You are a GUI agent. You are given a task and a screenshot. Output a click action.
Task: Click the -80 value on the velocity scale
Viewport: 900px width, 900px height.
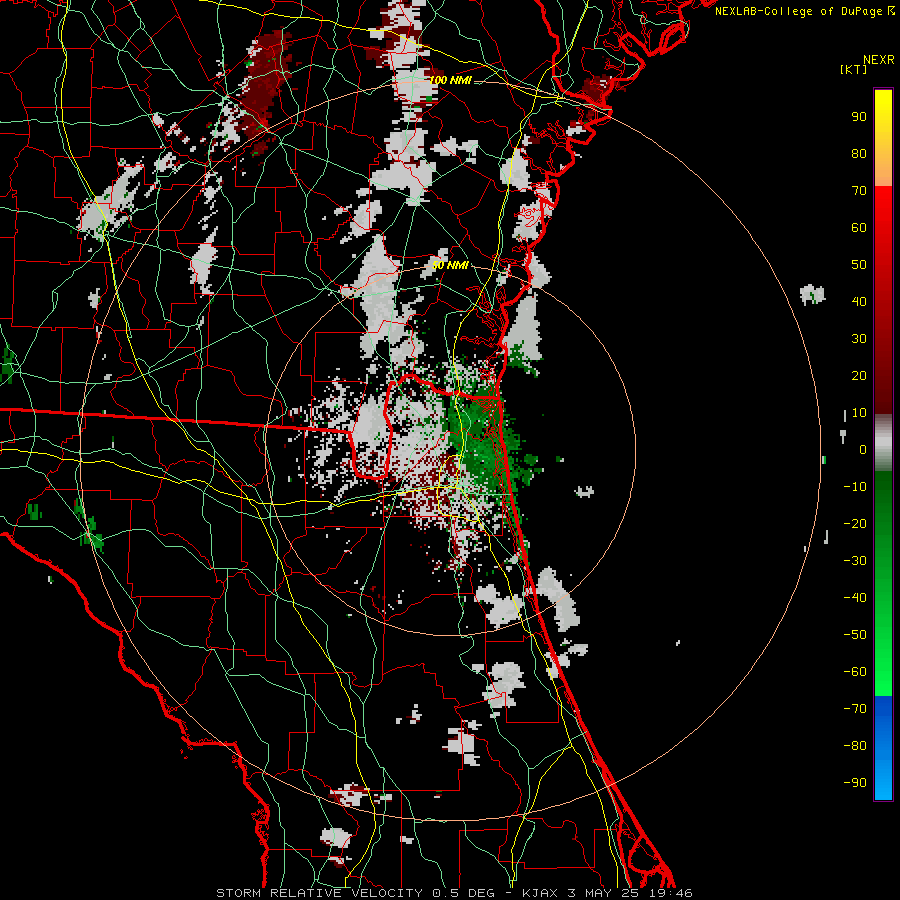click(855, 746)
